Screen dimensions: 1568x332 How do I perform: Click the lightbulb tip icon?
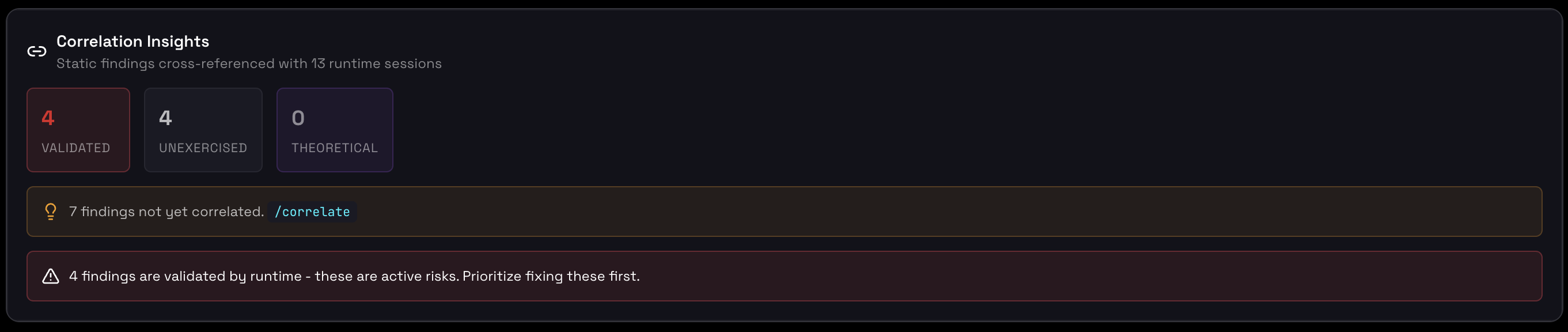click(x=51, y=212)
